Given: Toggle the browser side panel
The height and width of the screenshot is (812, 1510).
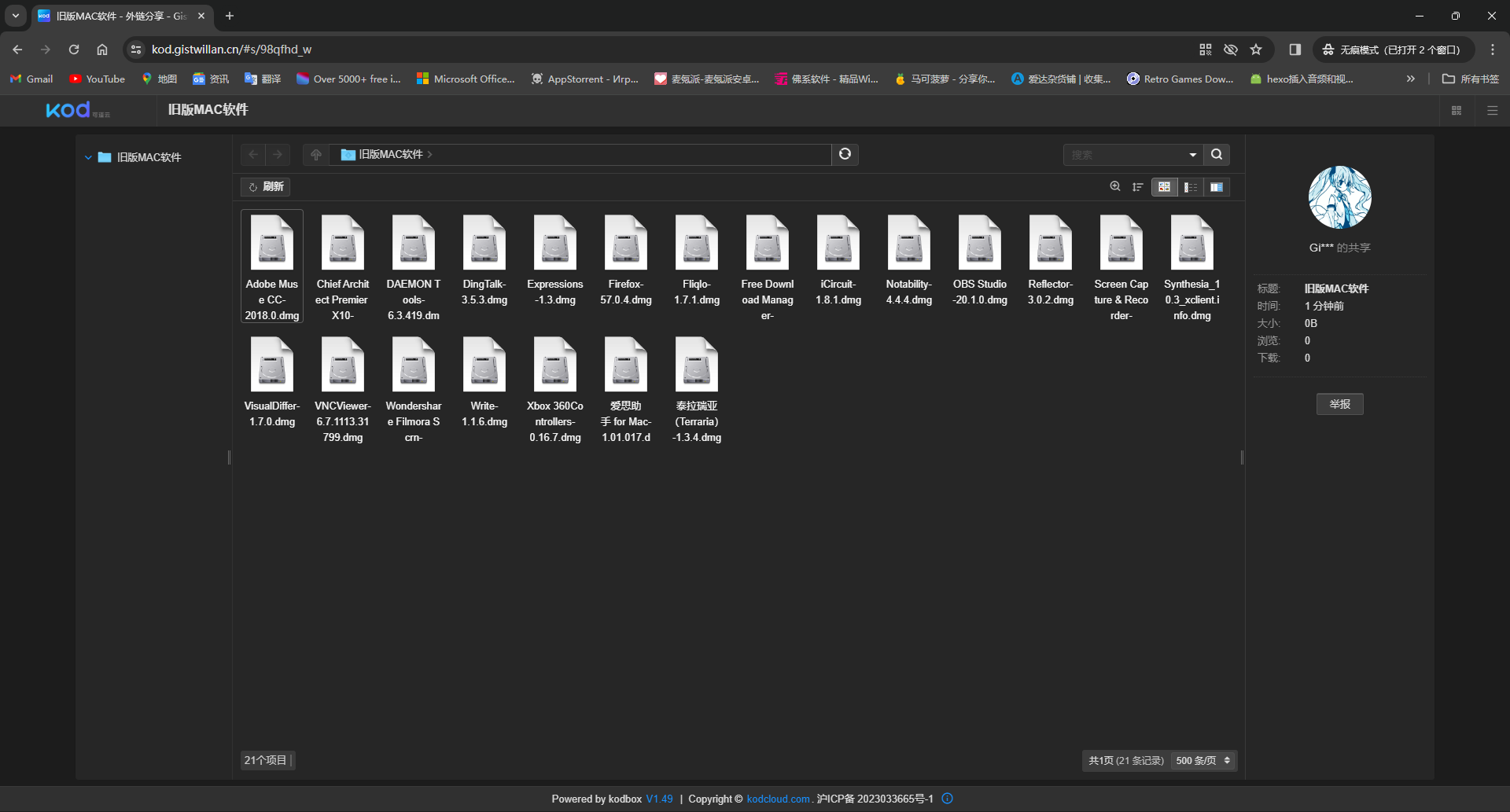Looking at the screenshot, I should click(1295, 50).
